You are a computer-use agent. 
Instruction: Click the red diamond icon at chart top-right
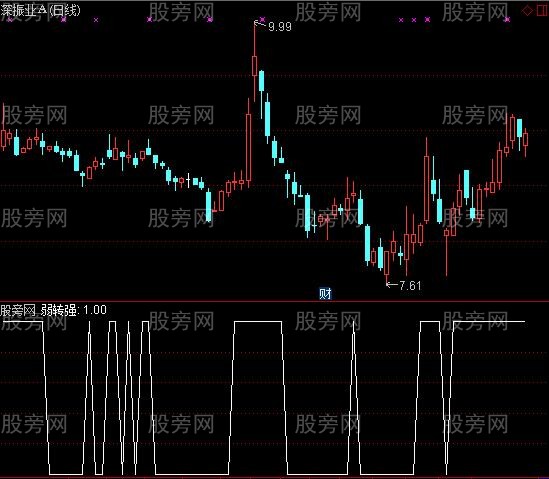527,11
